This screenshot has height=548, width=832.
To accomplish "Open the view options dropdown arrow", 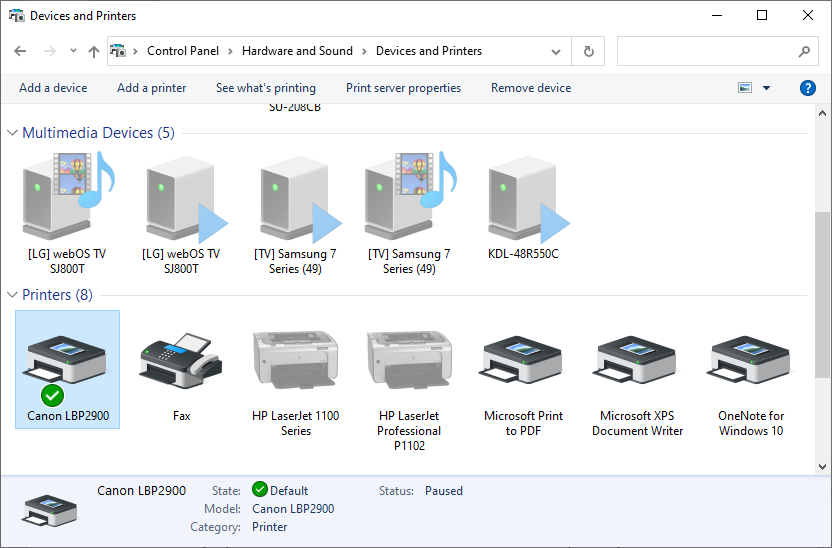I will pyautogui.click(x=766, y=88).
